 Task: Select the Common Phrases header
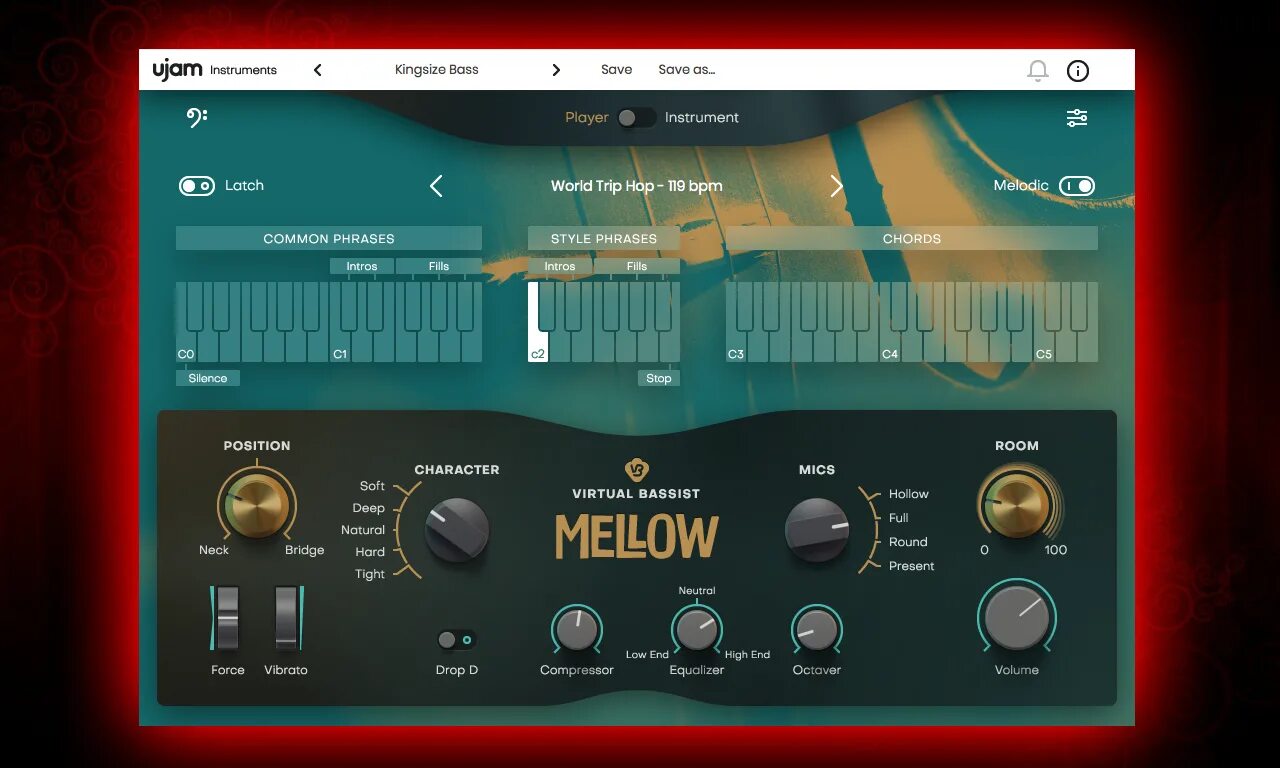pos(329,238)
